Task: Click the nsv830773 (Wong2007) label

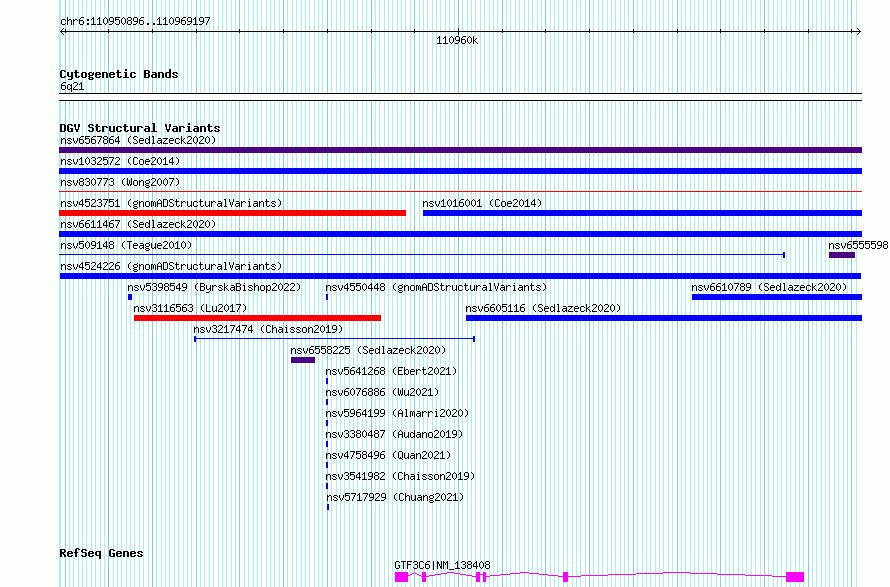Action: [x=120, y=182]
